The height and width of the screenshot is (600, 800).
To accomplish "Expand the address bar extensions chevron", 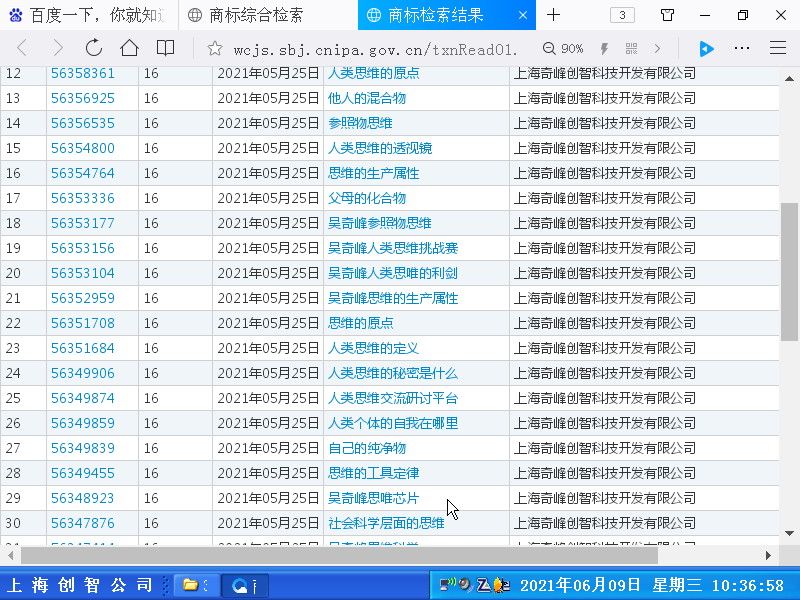I will [657, 49].
